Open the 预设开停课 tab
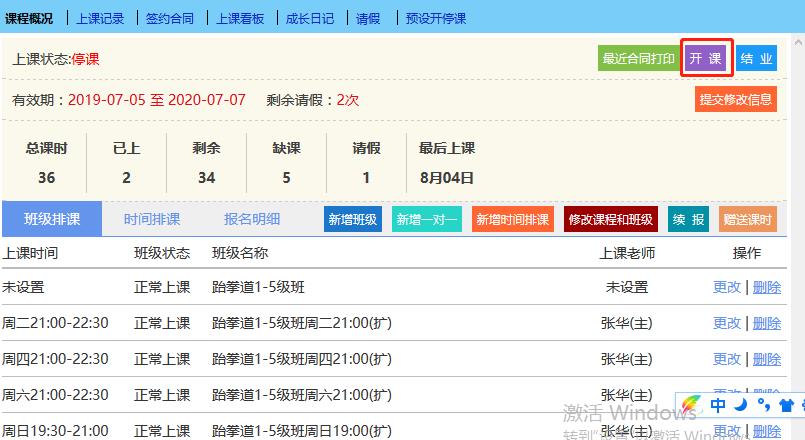 [436, 18]
